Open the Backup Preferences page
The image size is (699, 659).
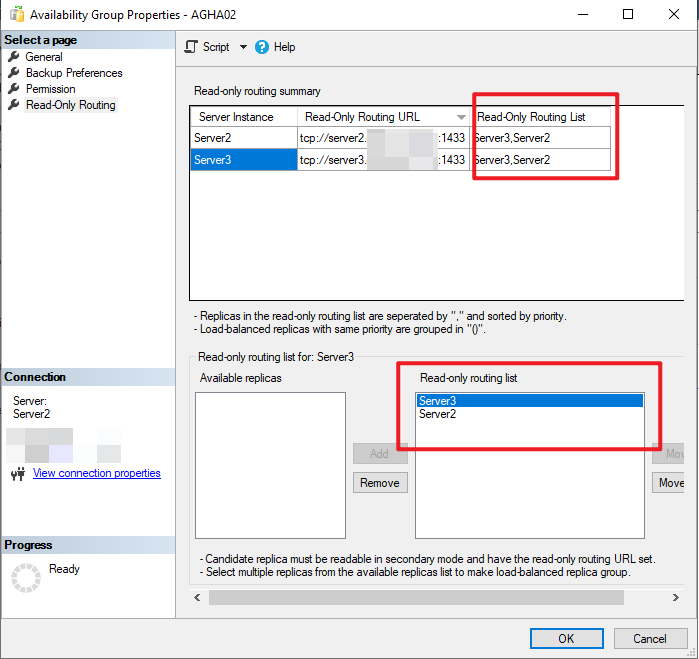coord(74,73)
